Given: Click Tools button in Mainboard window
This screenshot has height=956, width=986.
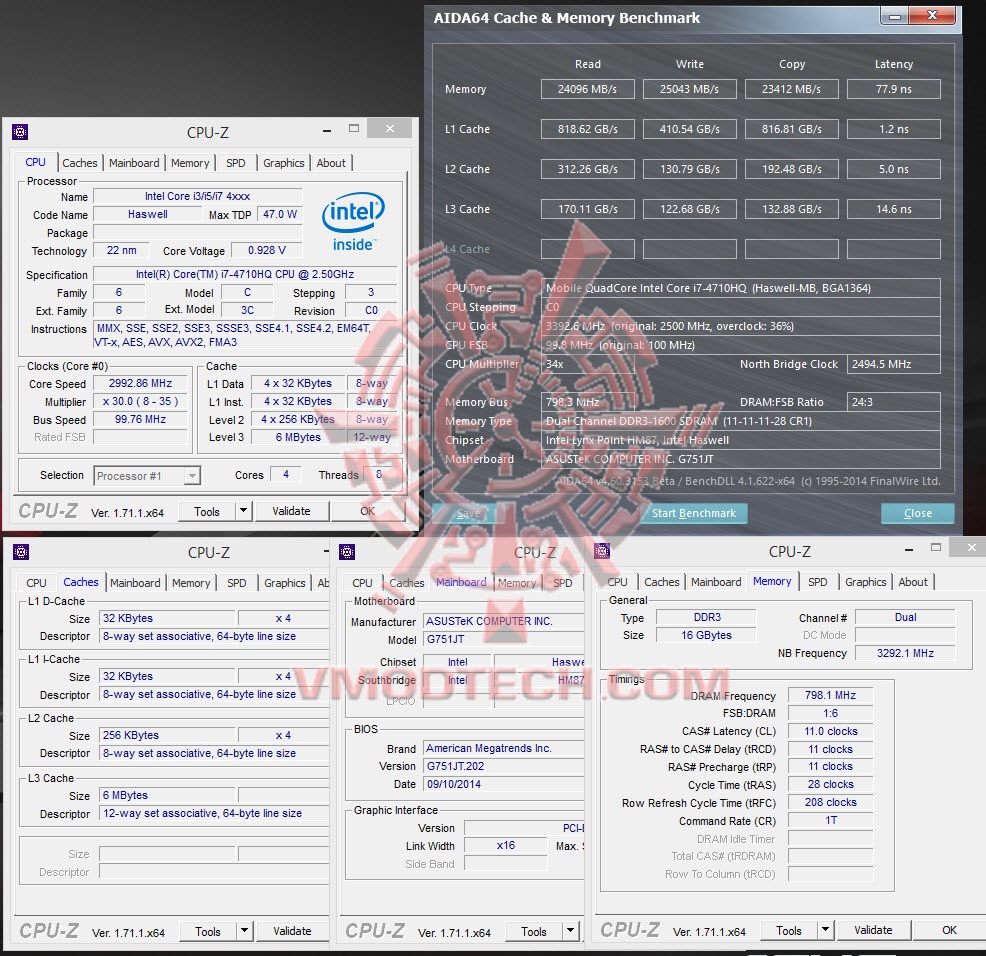Looking at the screenshot, I should click(534, 931).
